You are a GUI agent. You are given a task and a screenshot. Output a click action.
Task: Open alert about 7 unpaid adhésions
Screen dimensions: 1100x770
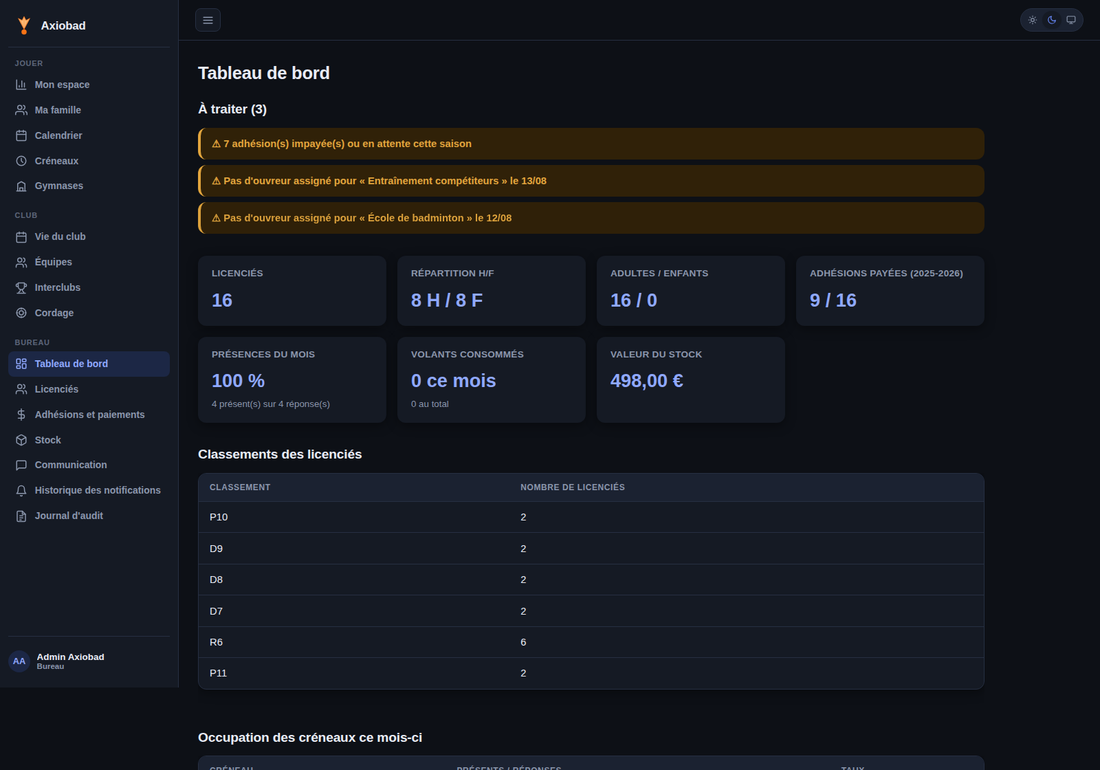click(591, 144)
